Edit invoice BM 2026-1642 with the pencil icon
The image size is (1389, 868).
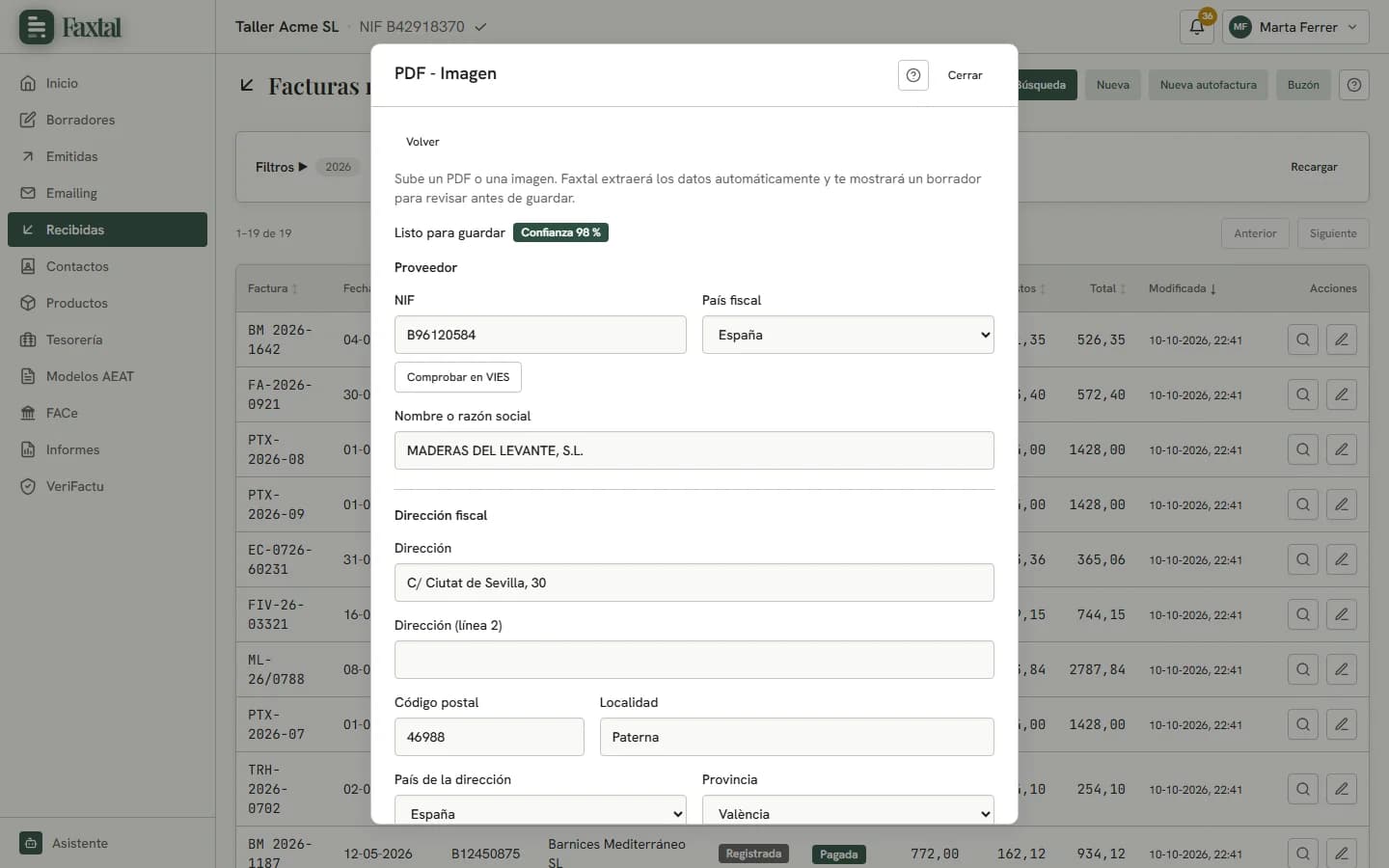1342,339
